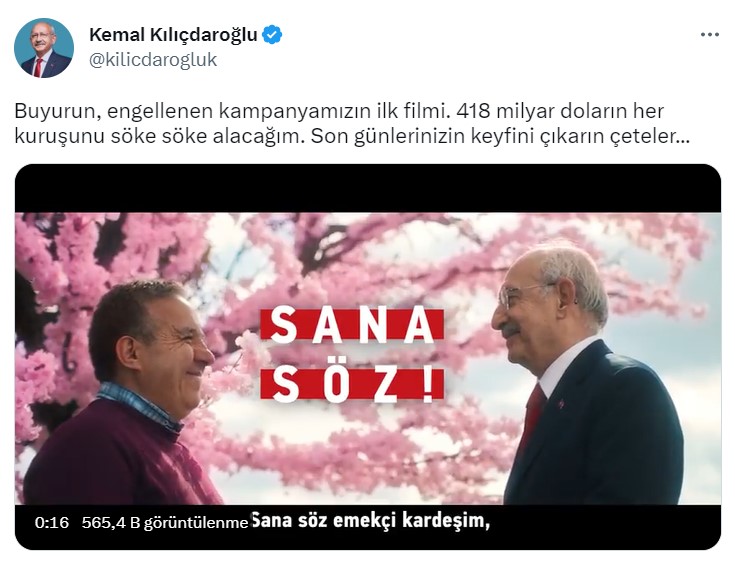Click the subtitle Sana söz emekçi kardeşim
735x563 pixels.
tap(370, 521)
